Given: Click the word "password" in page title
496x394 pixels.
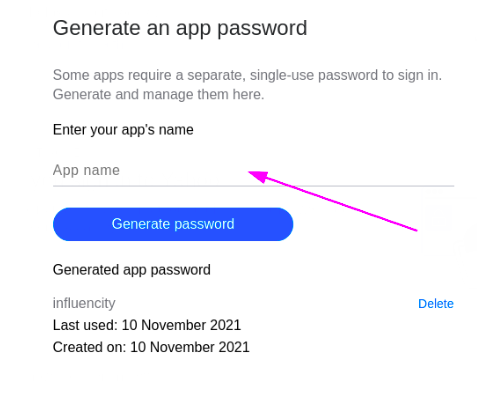Looking at the screenshot, I should (x=262, y=29).
